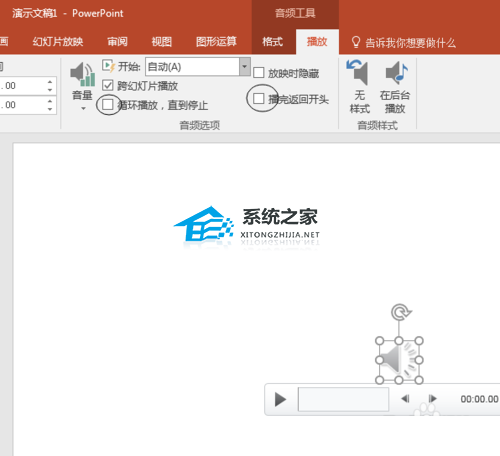This screenshot has height=456, width=500.
Task: Play the audio clip in the playback bar
Action: pos(280,399)
